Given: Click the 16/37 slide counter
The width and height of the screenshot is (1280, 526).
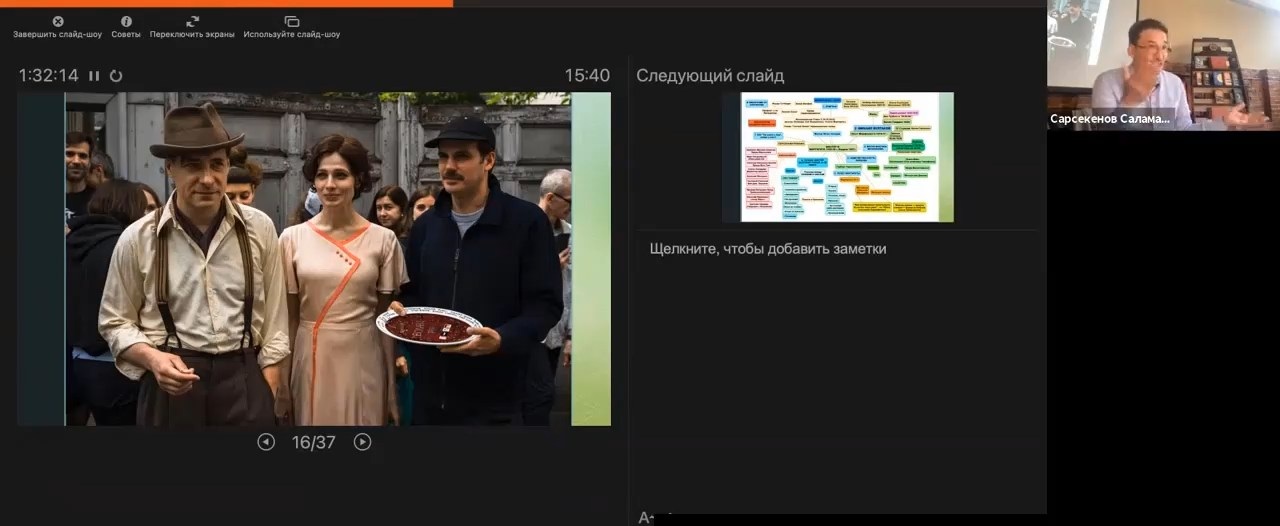Looking at the screenshot, I should tap(313, 442).
